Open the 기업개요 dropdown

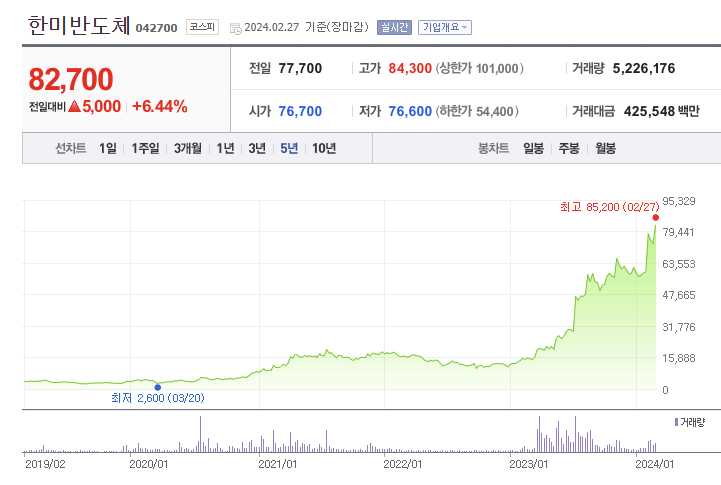coord(445,28)
